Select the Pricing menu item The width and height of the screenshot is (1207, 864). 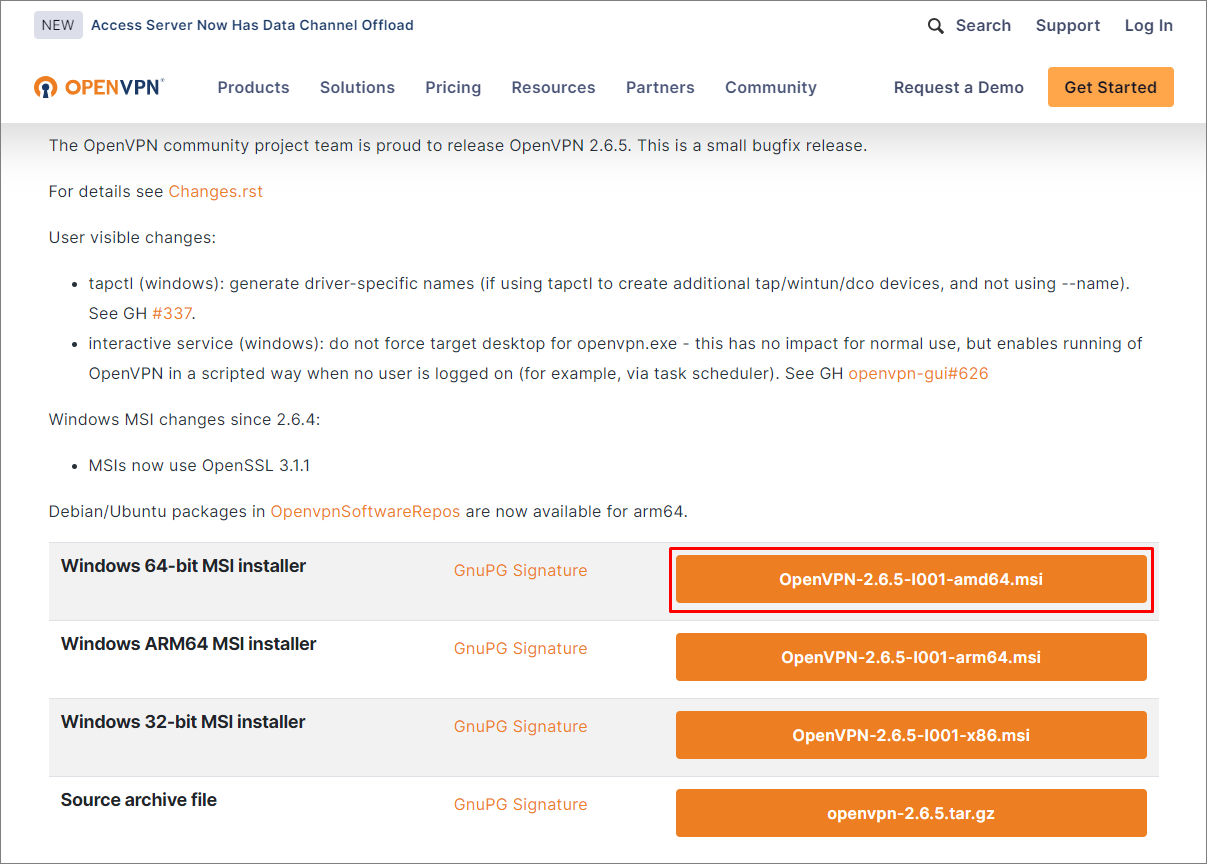pos(453,87)
